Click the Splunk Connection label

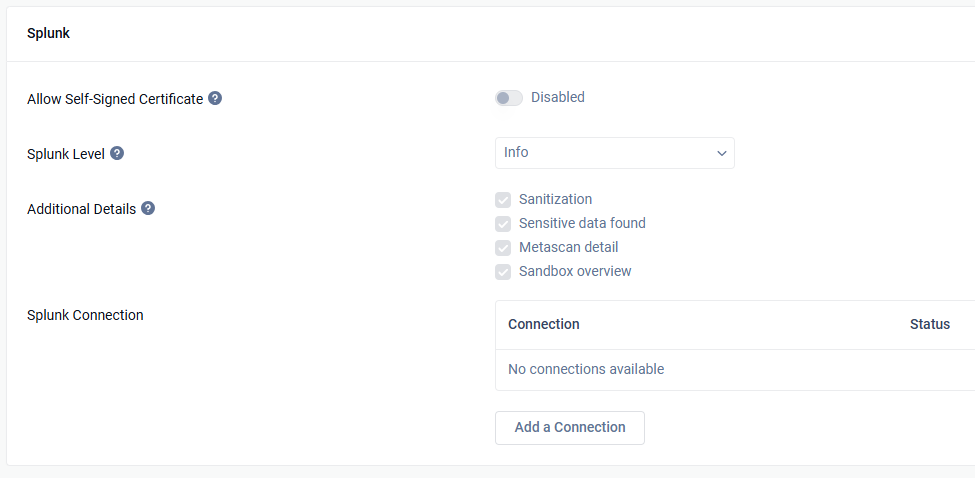pos(85,315)
